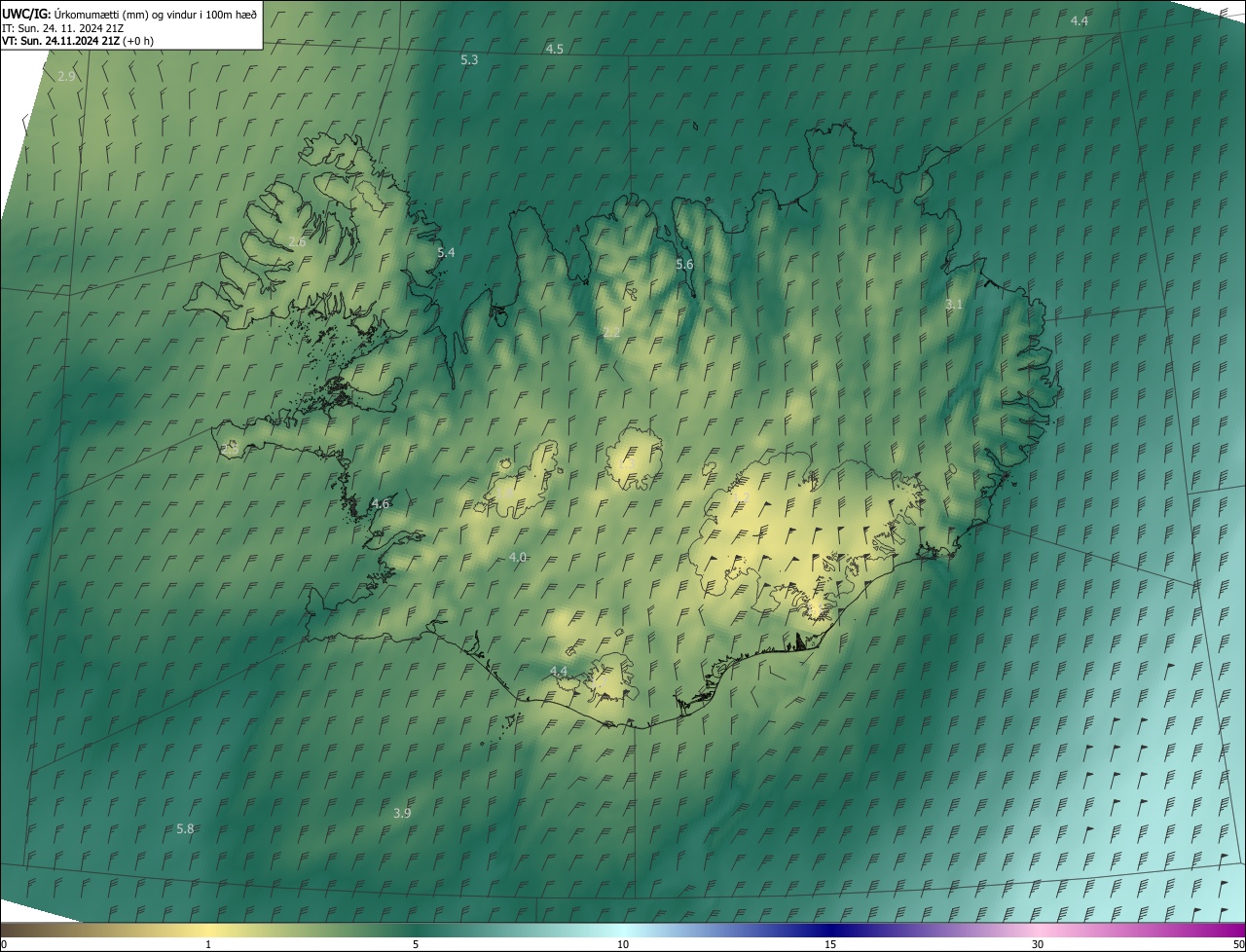
Task: Click the 5.4 value on the map
Action: 446,253
